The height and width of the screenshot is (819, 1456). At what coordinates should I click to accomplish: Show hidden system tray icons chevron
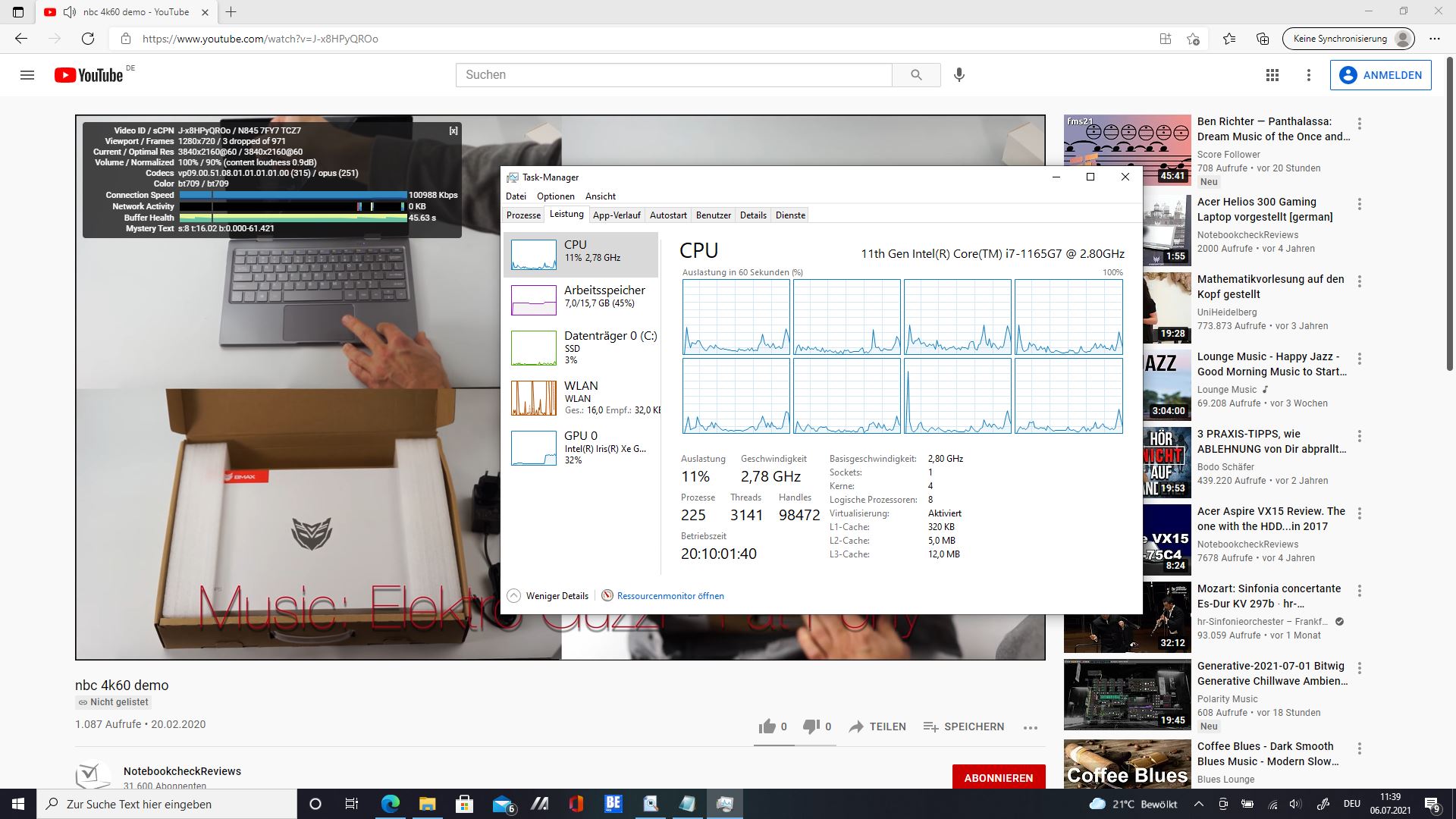(x=1198, y=804)
